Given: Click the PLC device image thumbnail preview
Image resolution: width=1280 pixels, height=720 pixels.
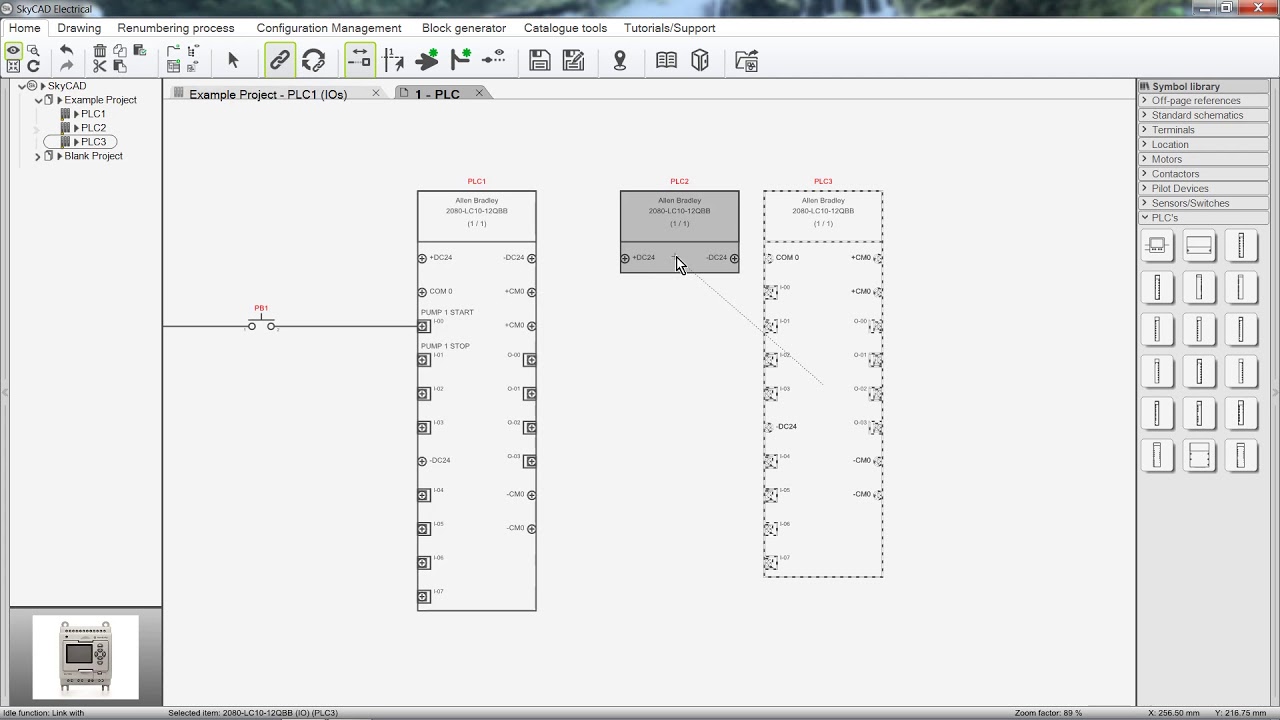Looking at the screenshot, I should coord(85,657).
